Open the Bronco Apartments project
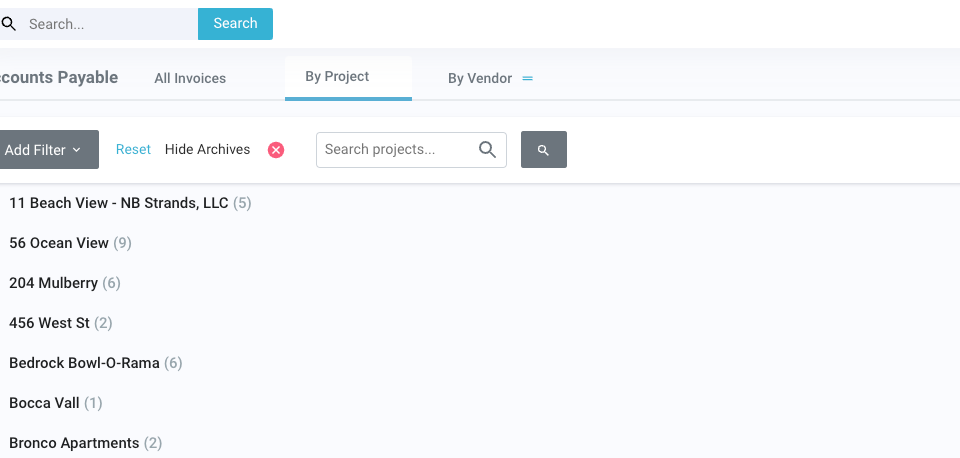 [x=74, y=443]
